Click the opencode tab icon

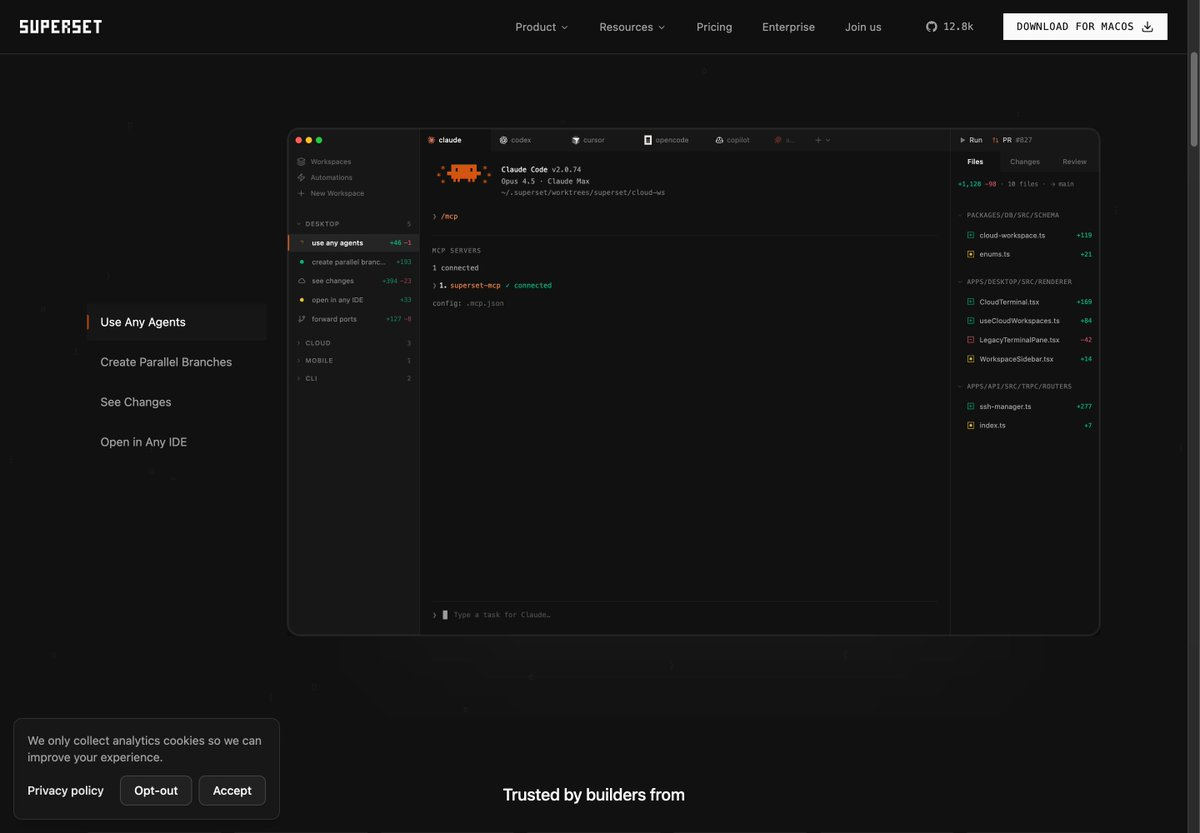click(648, 140)
